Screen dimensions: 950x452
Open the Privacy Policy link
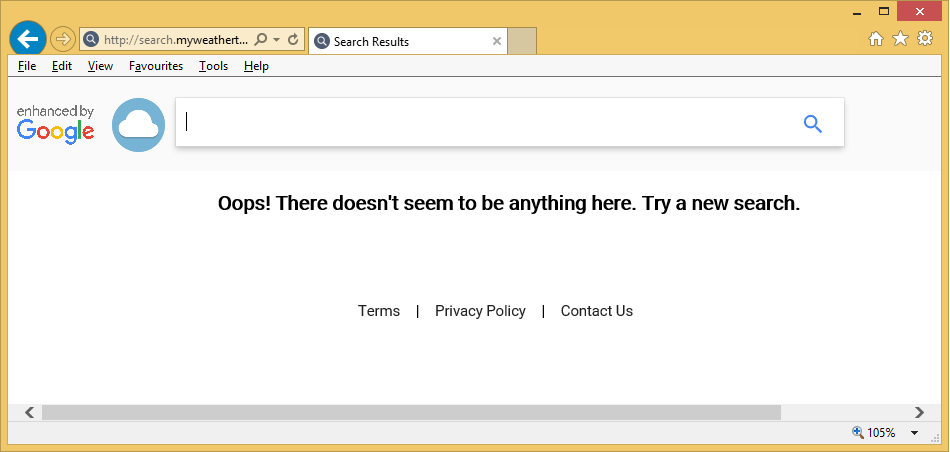(480, 311)
